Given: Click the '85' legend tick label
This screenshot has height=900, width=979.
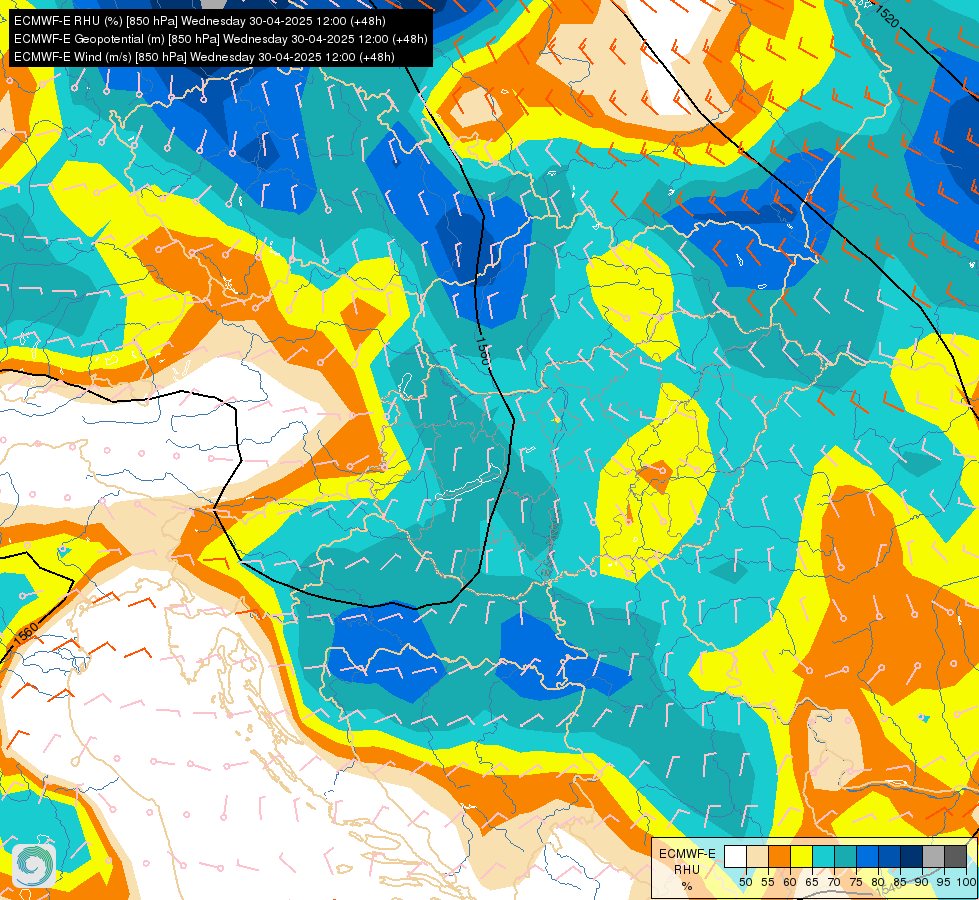Looking at the screenshot, I should click(x=900, y=882).
